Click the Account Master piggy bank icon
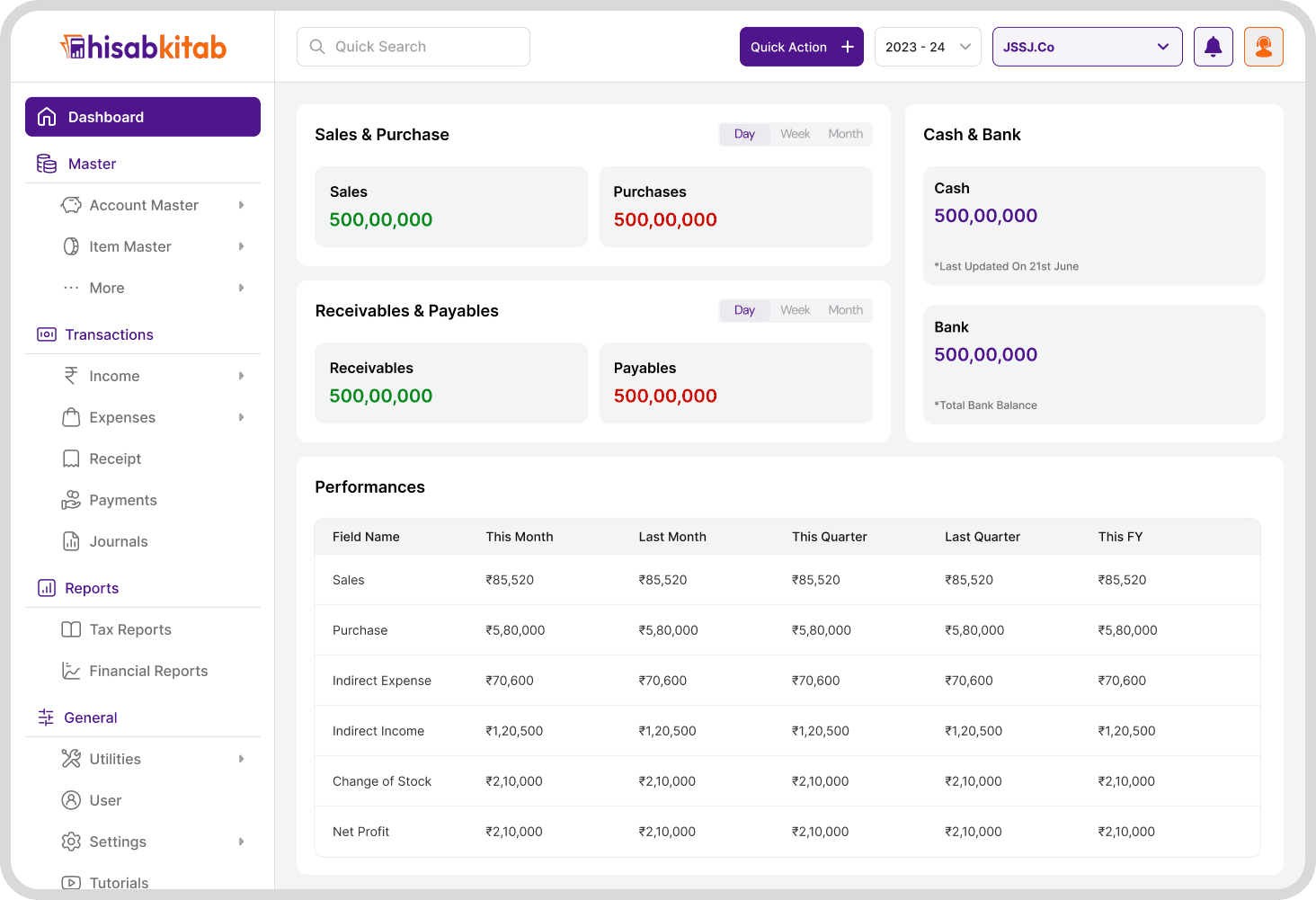Screen dimensions: 1316x900 (71, 205)
